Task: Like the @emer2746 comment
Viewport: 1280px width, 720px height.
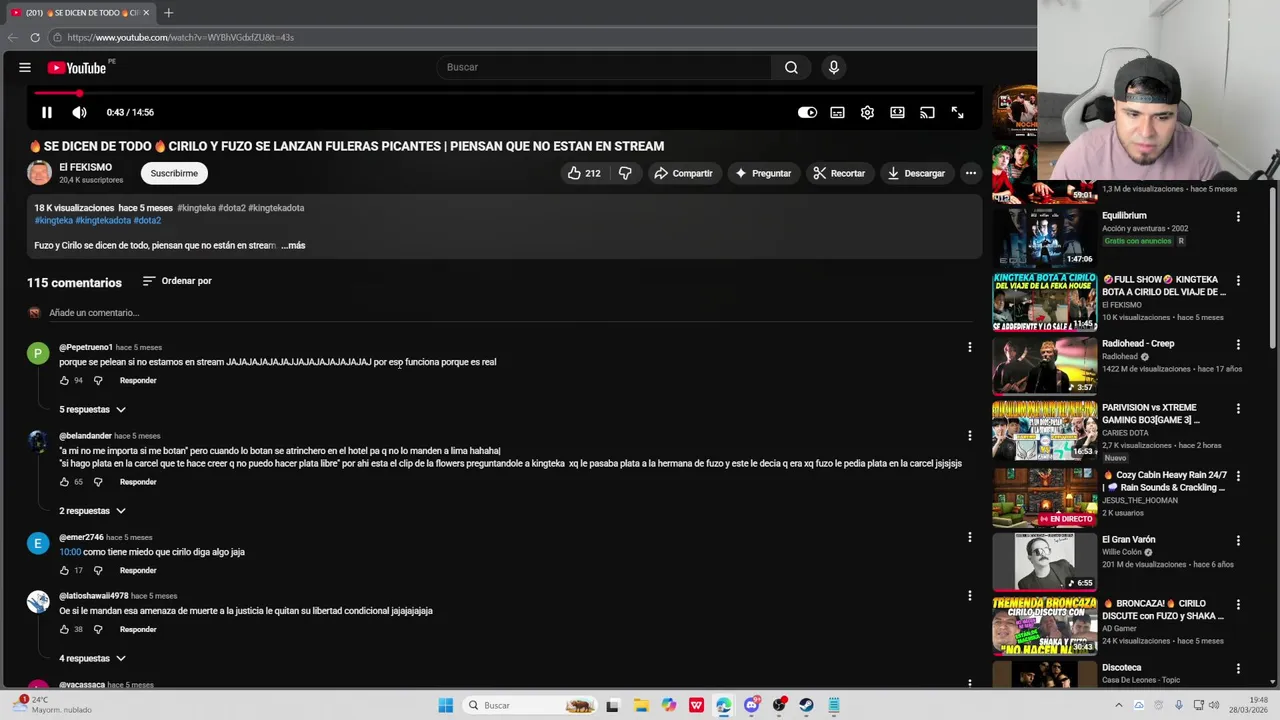Action: (64, 570)
